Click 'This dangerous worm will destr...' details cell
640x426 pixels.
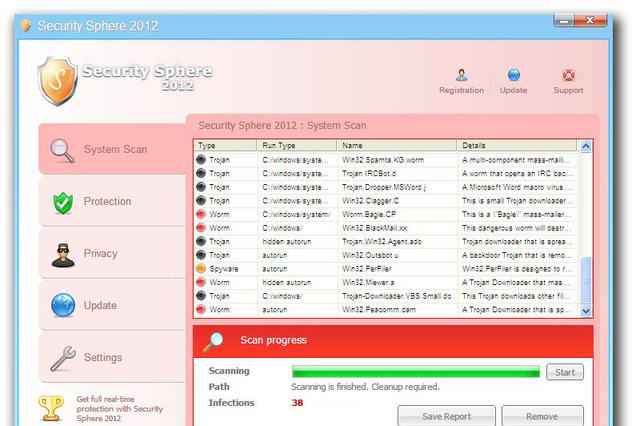pos(517,228)
